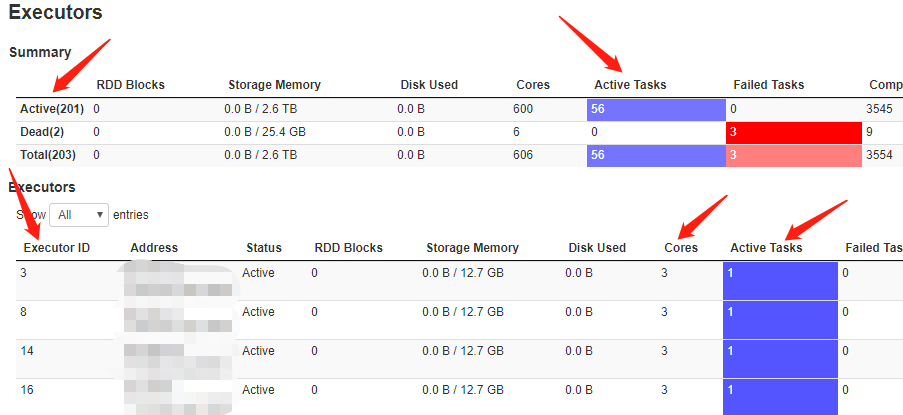Sort executors table by Address column
Screen dimensions: 903x415
(x=154, y=248)
